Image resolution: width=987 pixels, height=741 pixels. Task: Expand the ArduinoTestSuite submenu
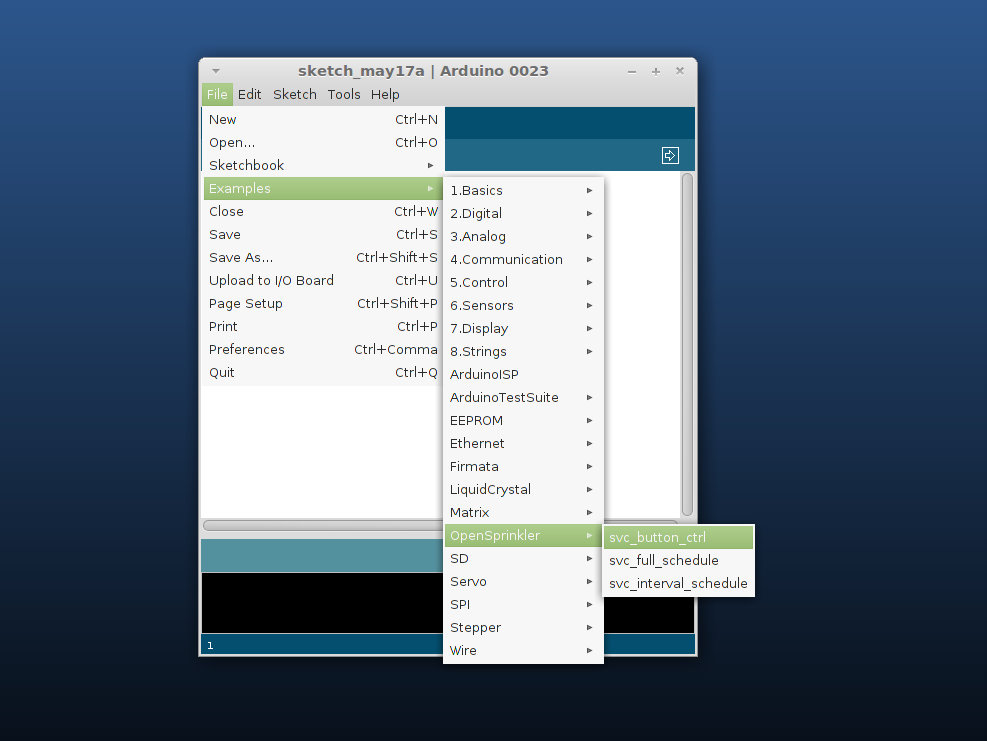(x=523, y=397)
